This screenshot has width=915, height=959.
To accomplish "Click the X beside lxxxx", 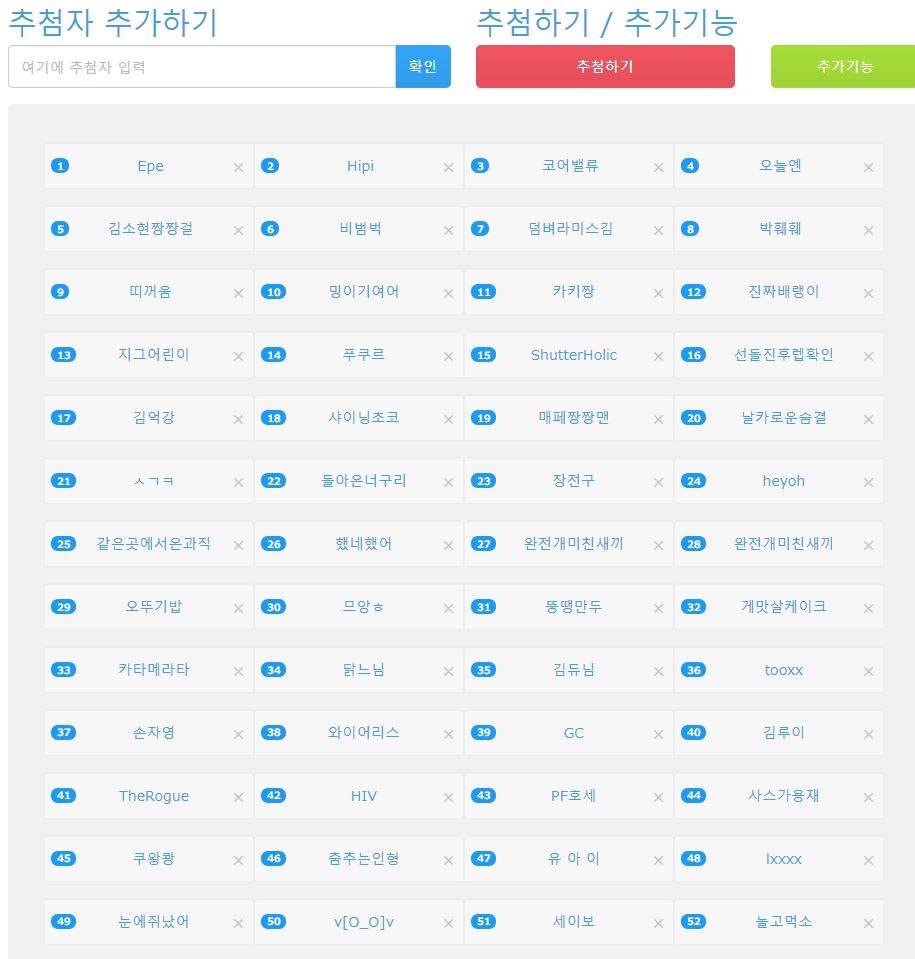I will point(868,861).
